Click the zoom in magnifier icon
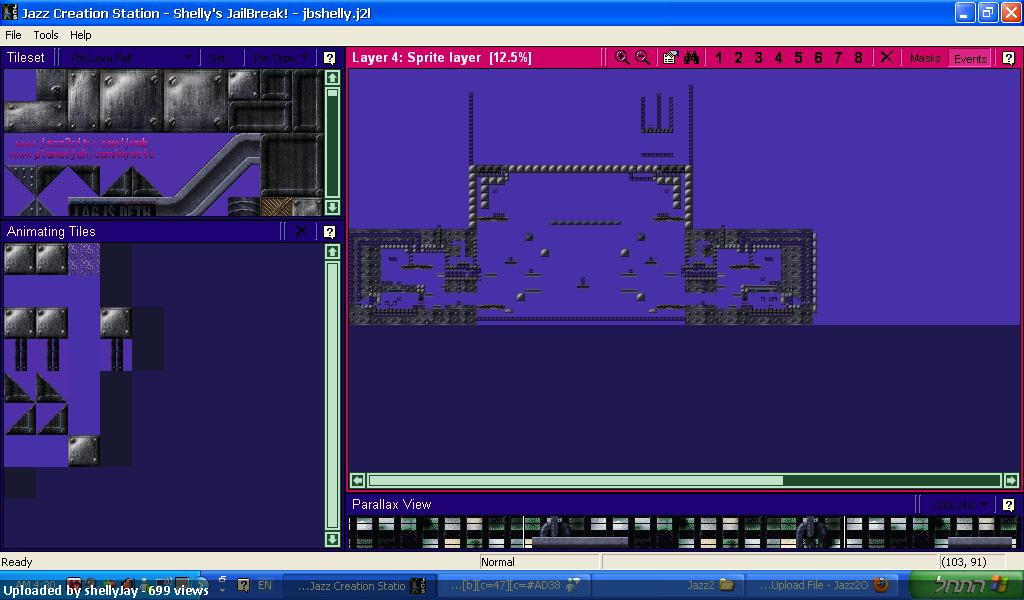The width and height of the screenshot is (1024, 600). (622, 57)
